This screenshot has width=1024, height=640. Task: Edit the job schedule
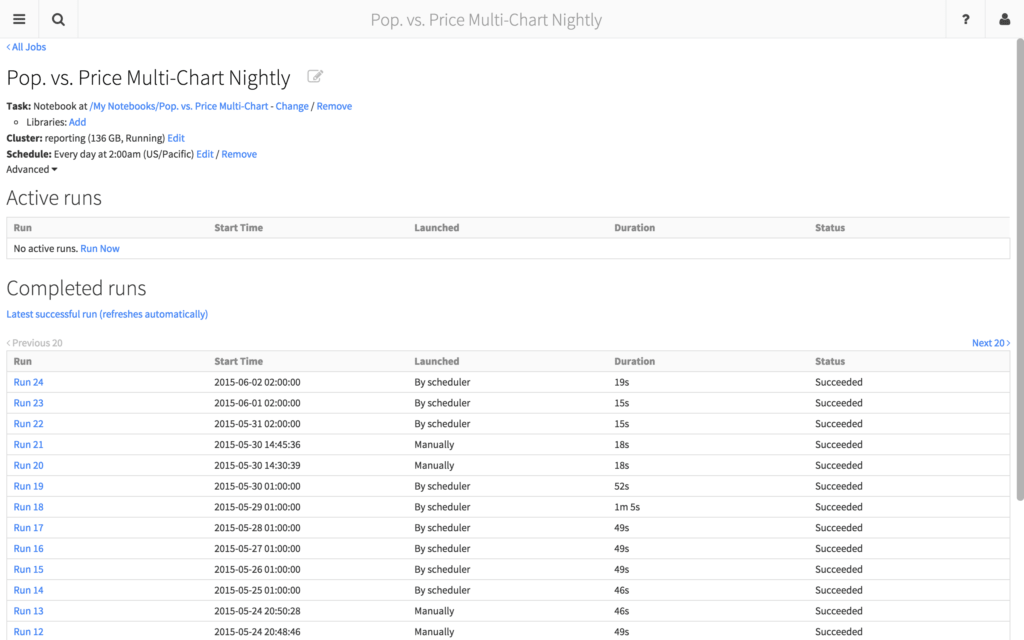pyautogui.click(x=204, y=154)
